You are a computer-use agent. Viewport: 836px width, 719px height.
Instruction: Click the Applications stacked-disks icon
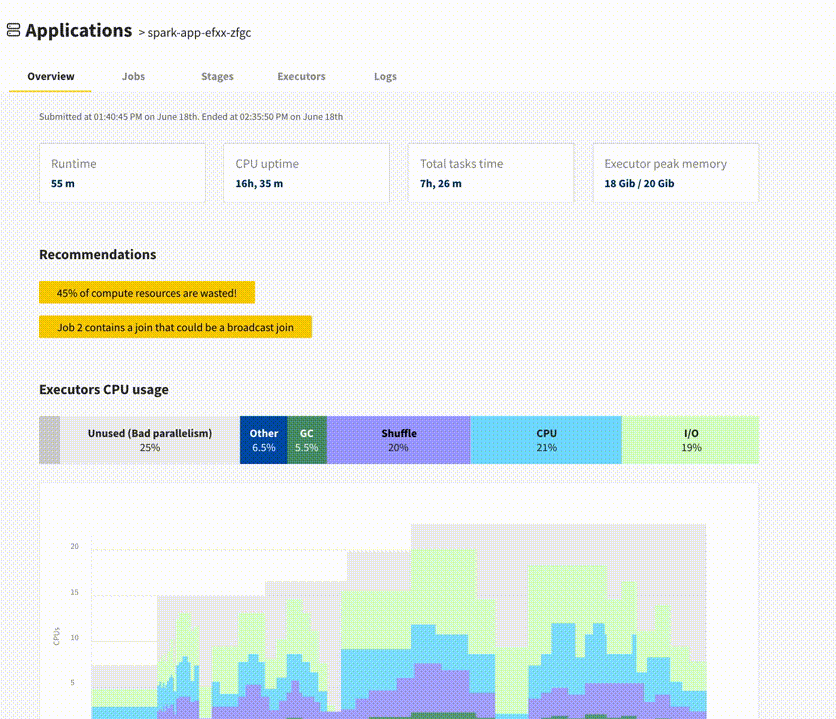click(x=12, y=30)
